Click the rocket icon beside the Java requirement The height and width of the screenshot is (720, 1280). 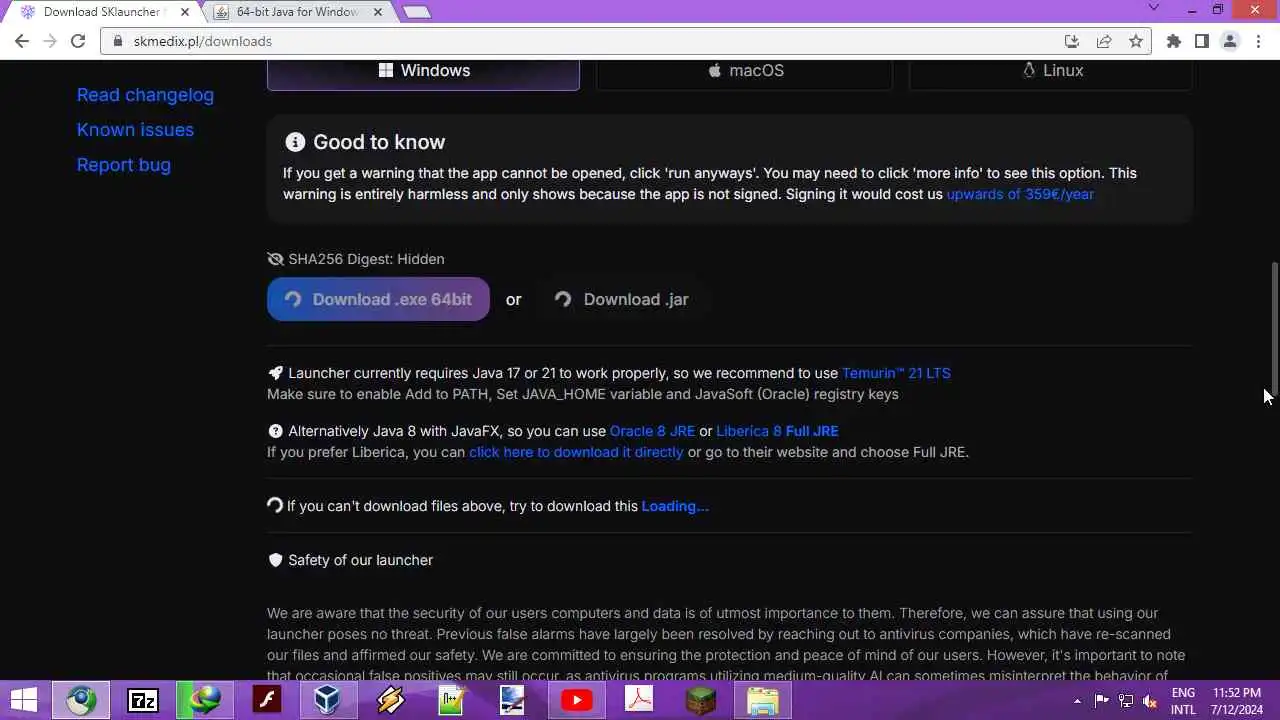point(276,373)
